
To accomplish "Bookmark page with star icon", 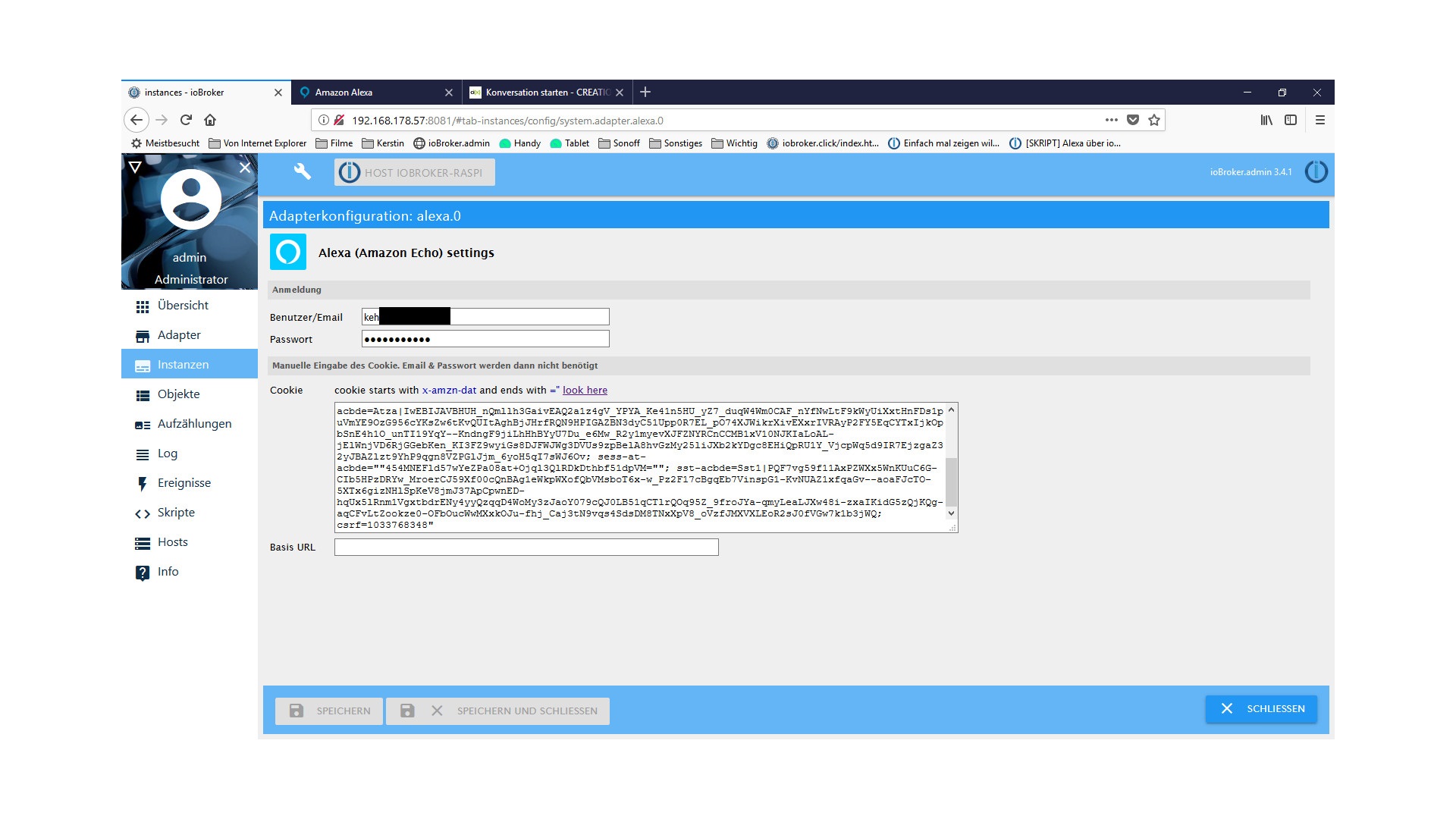I will (1154, 120).
